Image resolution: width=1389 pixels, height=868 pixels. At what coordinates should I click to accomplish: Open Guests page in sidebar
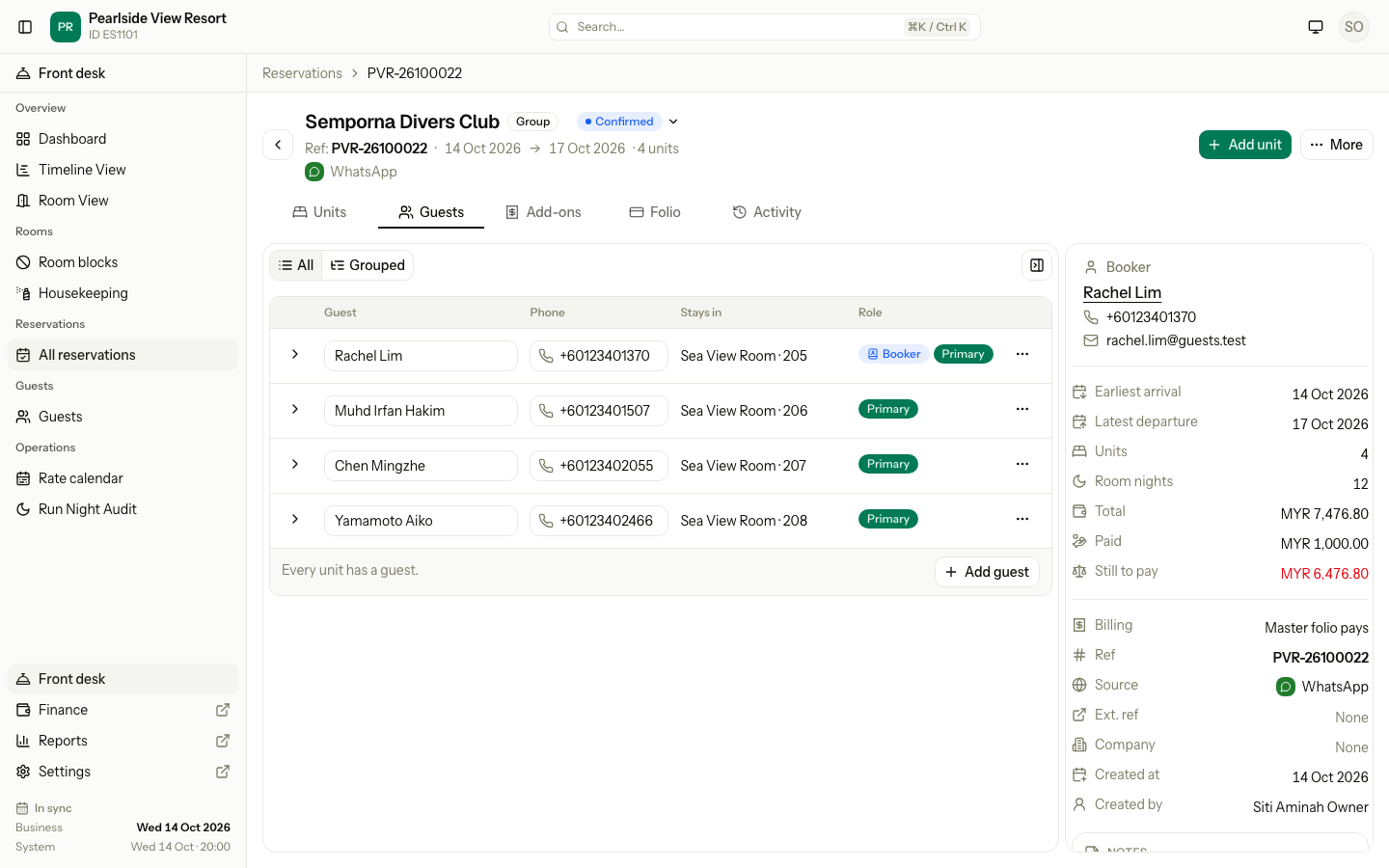click(123, 417)
